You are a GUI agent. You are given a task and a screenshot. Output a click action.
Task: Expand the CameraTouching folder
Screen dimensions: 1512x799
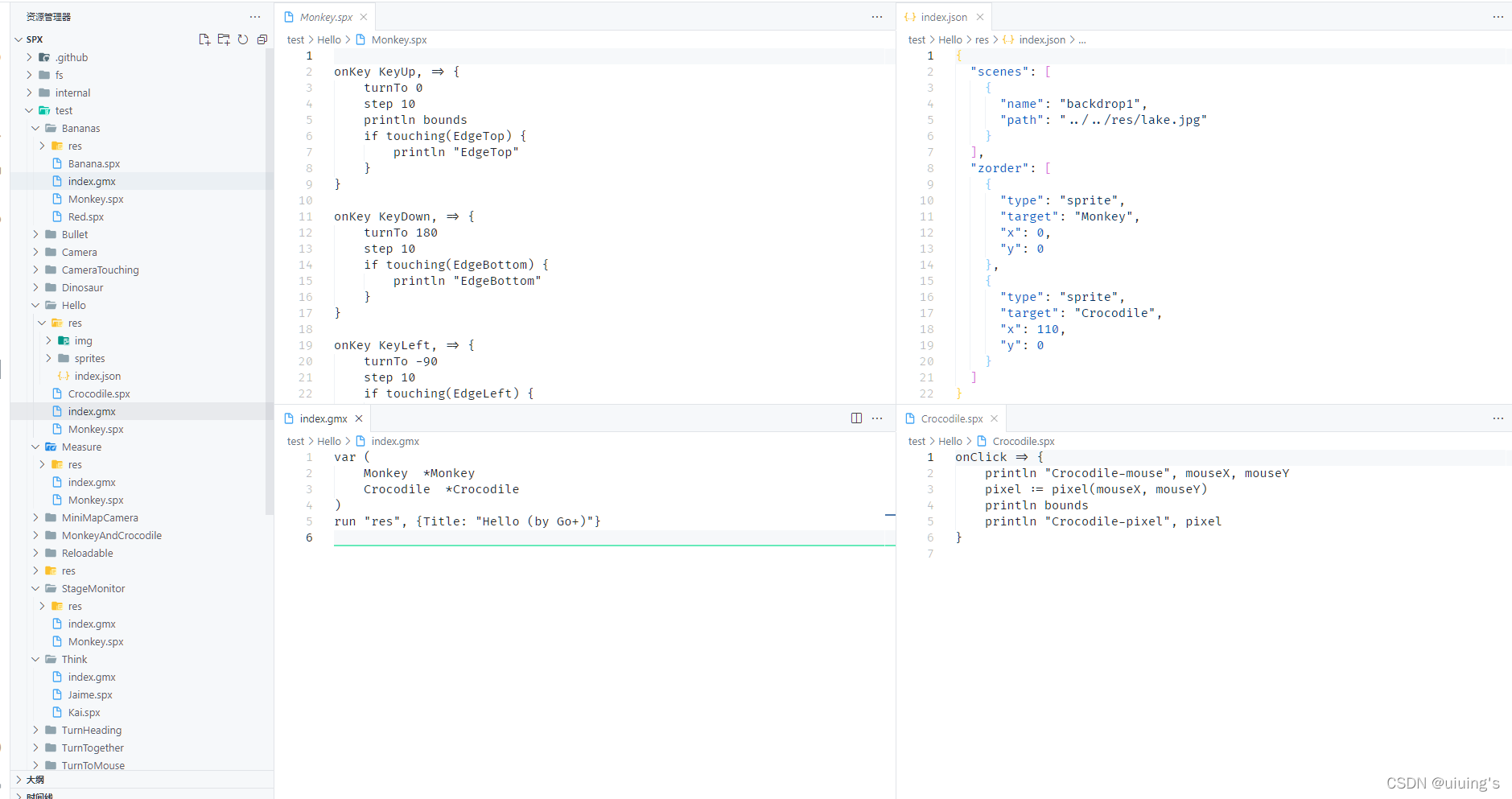click(36, 270)
